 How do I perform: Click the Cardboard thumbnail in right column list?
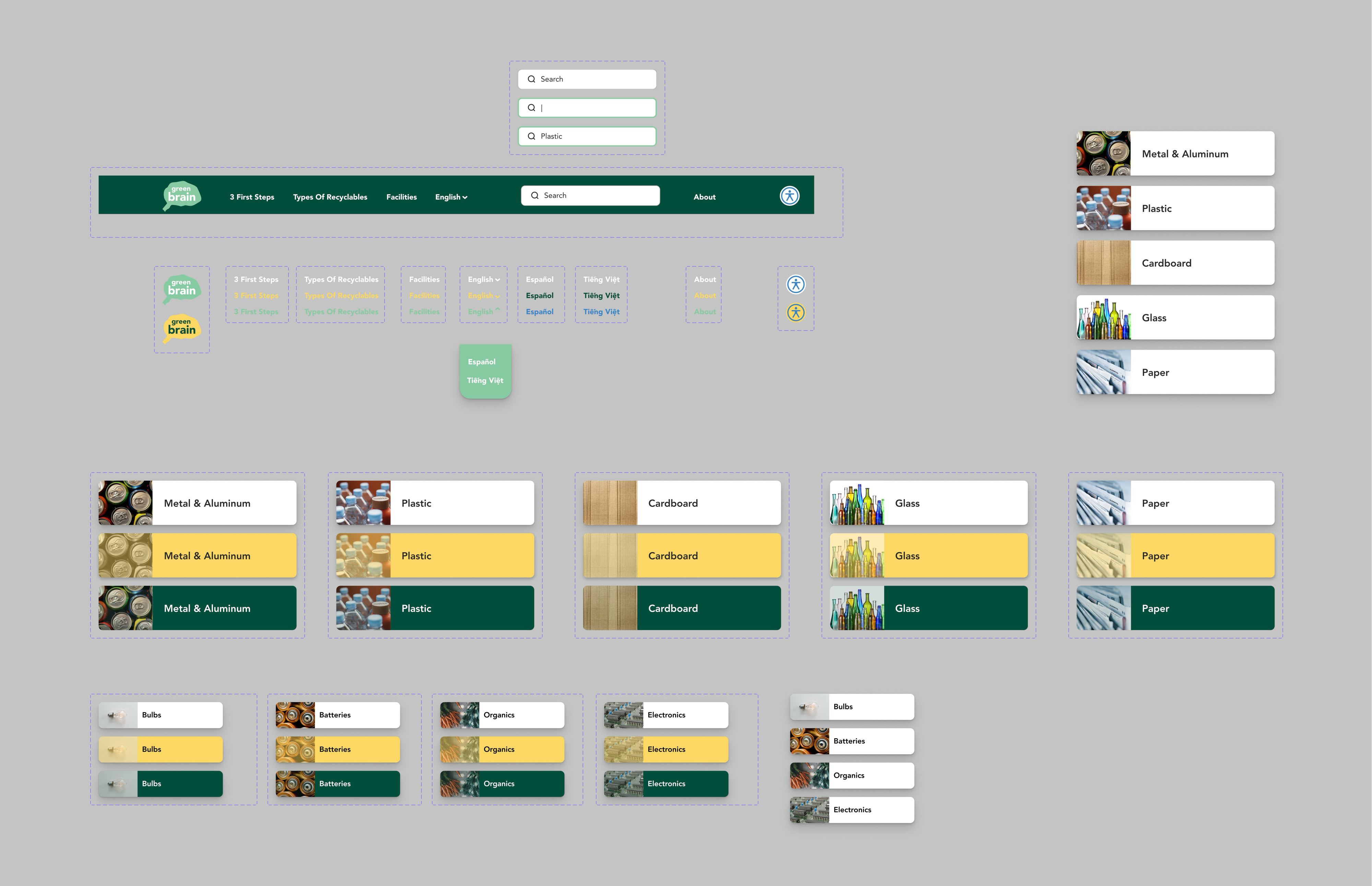(x=1103, y=263)
